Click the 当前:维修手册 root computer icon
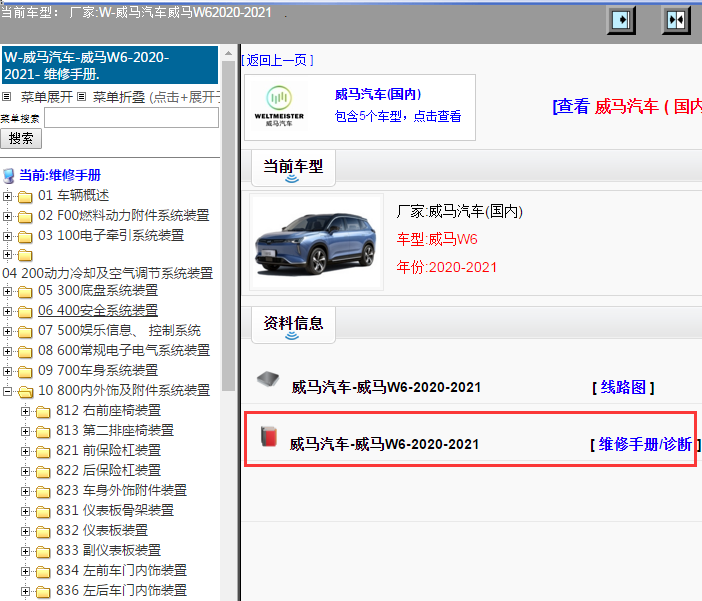This screenshot has width=702, height=601. 9,176
